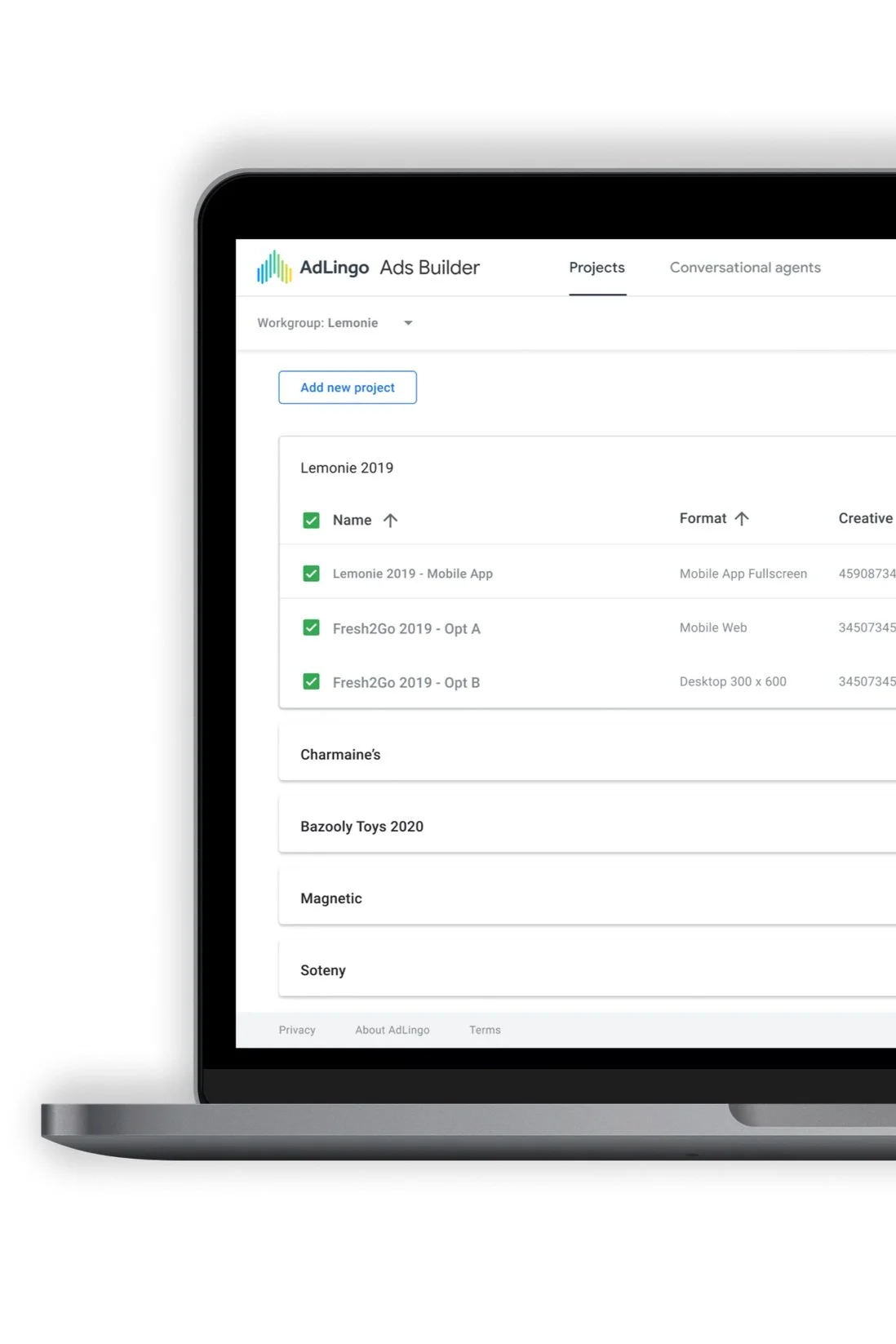Screen dimensions: 896x1344
Task: Uncheck Fresh2Go 2019 - Opt B checkbox
Action: [311, 681]
